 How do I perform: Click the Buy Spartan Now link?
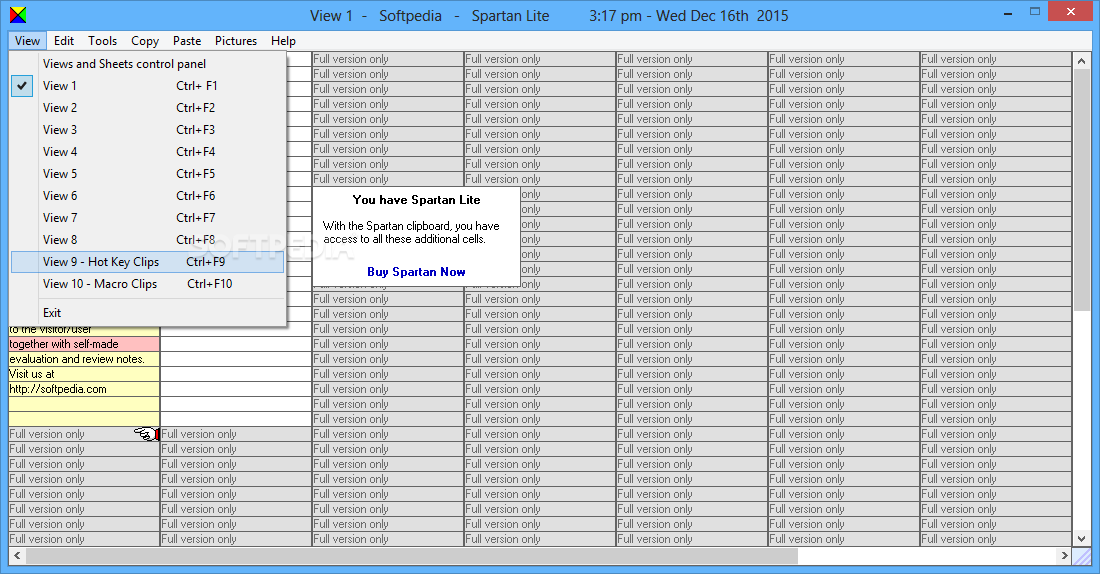click(416, 272)
